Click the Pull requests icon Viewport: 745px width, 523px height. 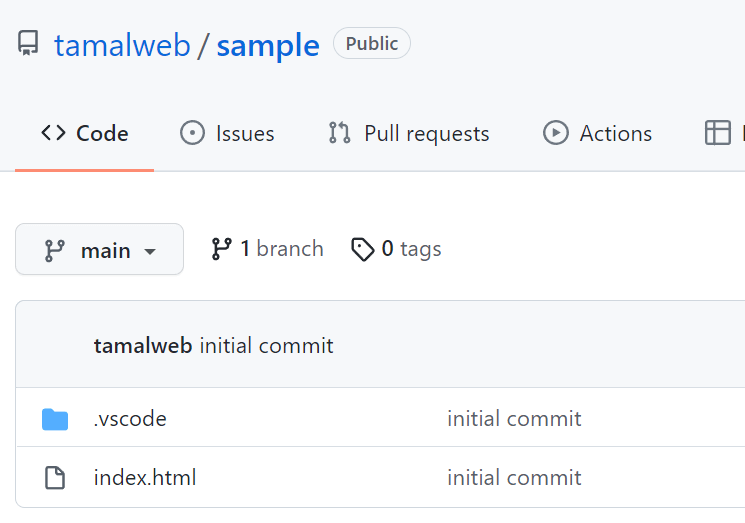pos(339,133)
